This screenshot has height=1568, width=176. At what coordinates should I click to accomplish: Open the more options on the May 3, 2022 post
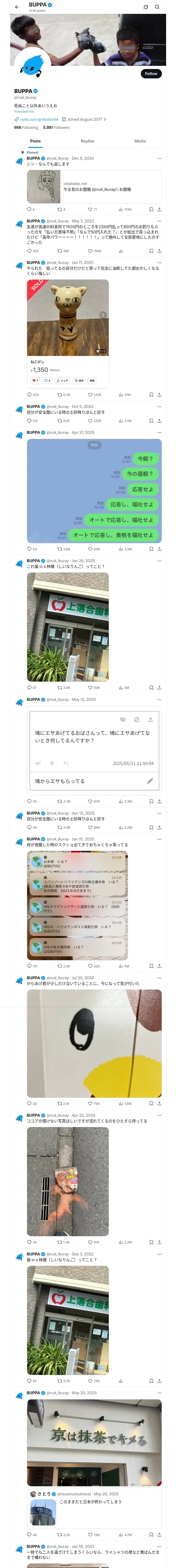click(159, 221)
